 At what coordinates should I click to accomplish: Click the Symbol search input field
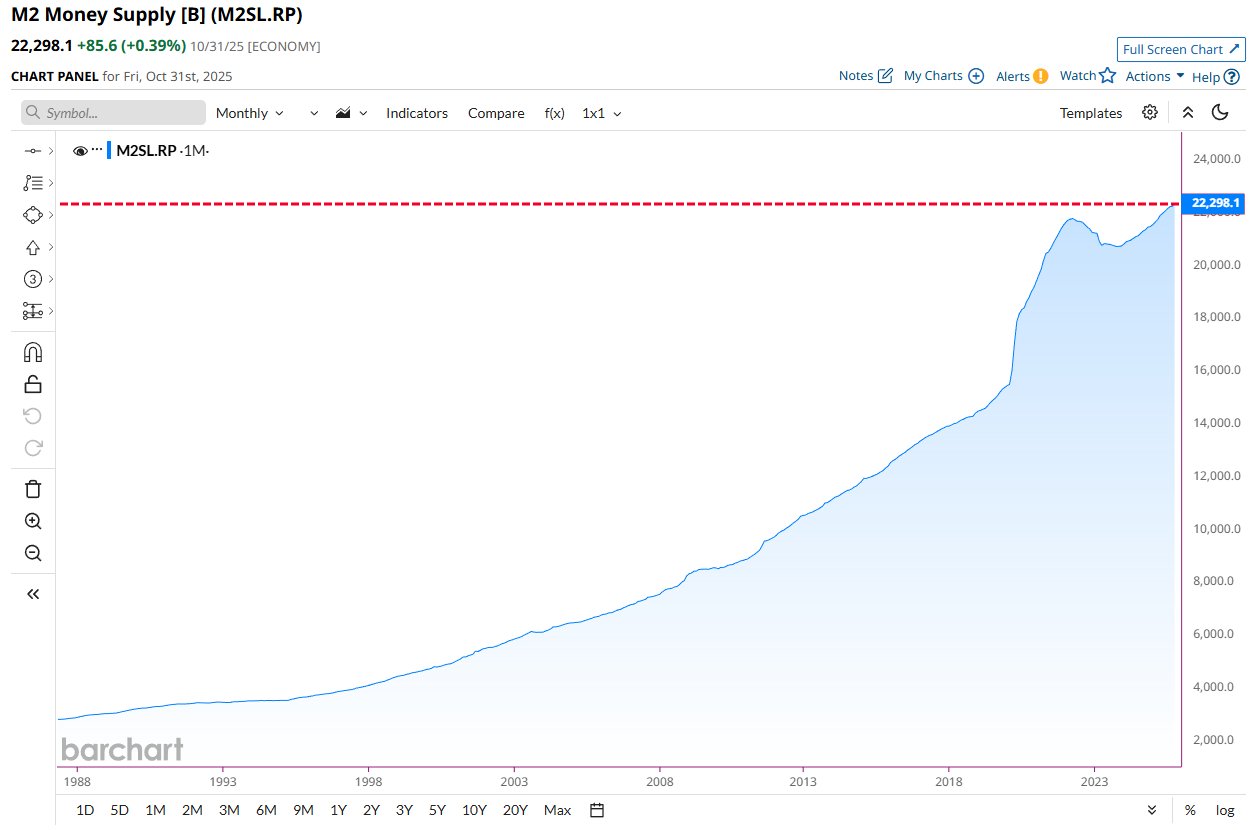pyautogui.click(x=113, y=113)
